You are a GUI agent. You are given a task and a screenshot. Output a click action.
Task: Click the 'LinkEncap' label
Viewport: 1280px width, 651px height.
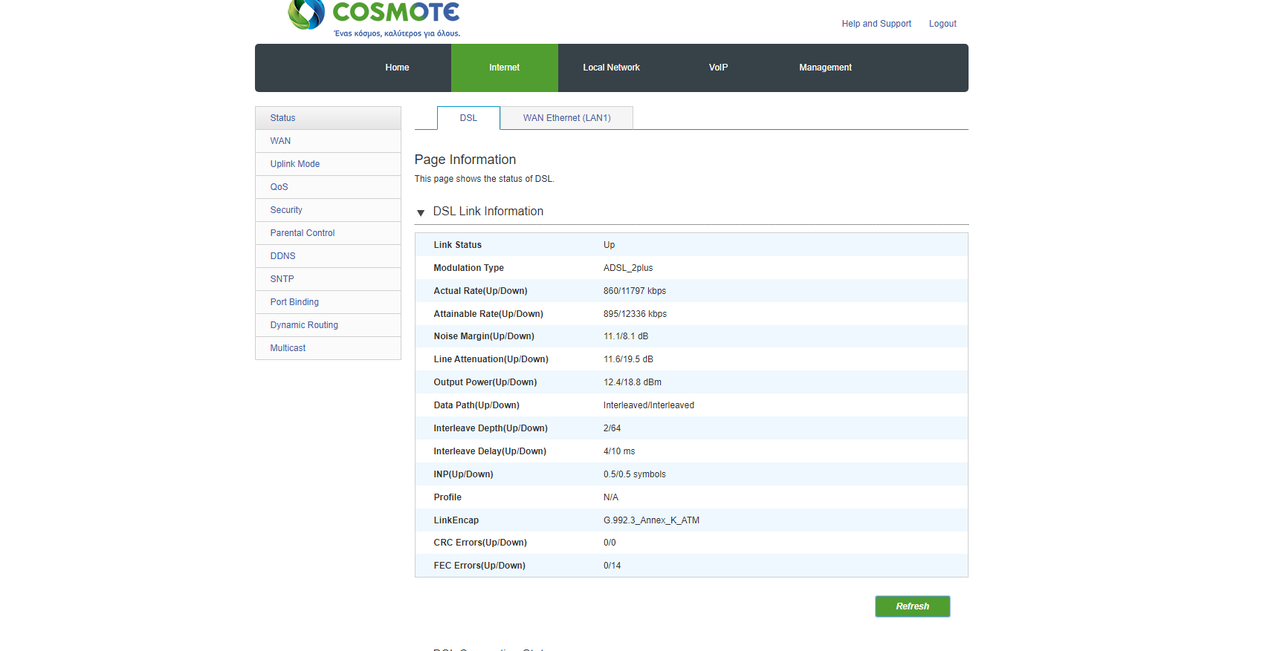point(456,520)
